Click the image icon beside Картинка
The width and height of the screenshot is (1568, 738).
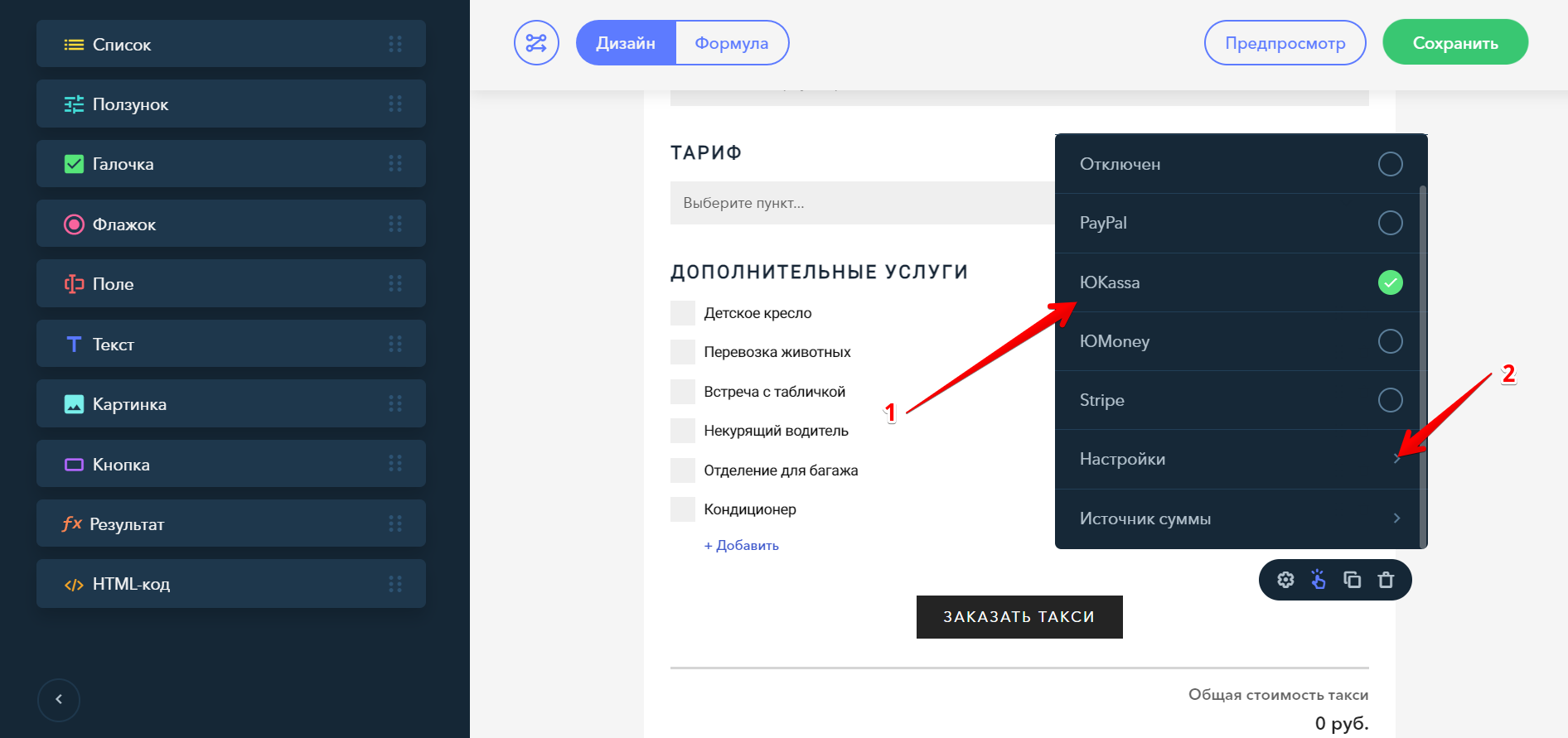(74, 404)
